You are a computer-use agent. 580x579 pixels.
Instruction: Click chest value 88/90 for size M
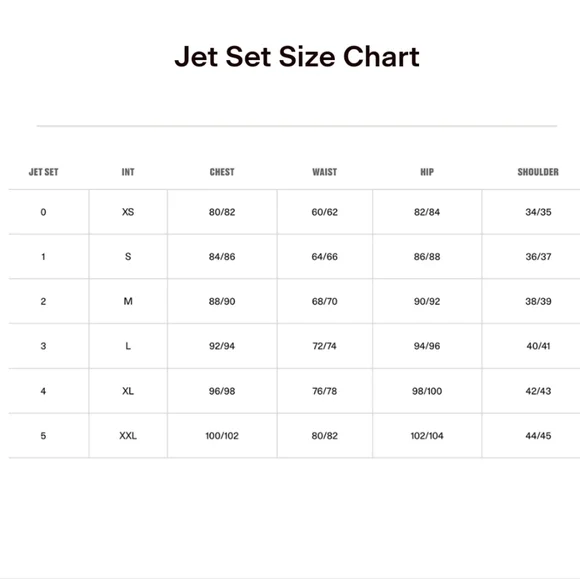tap(222, 302)
